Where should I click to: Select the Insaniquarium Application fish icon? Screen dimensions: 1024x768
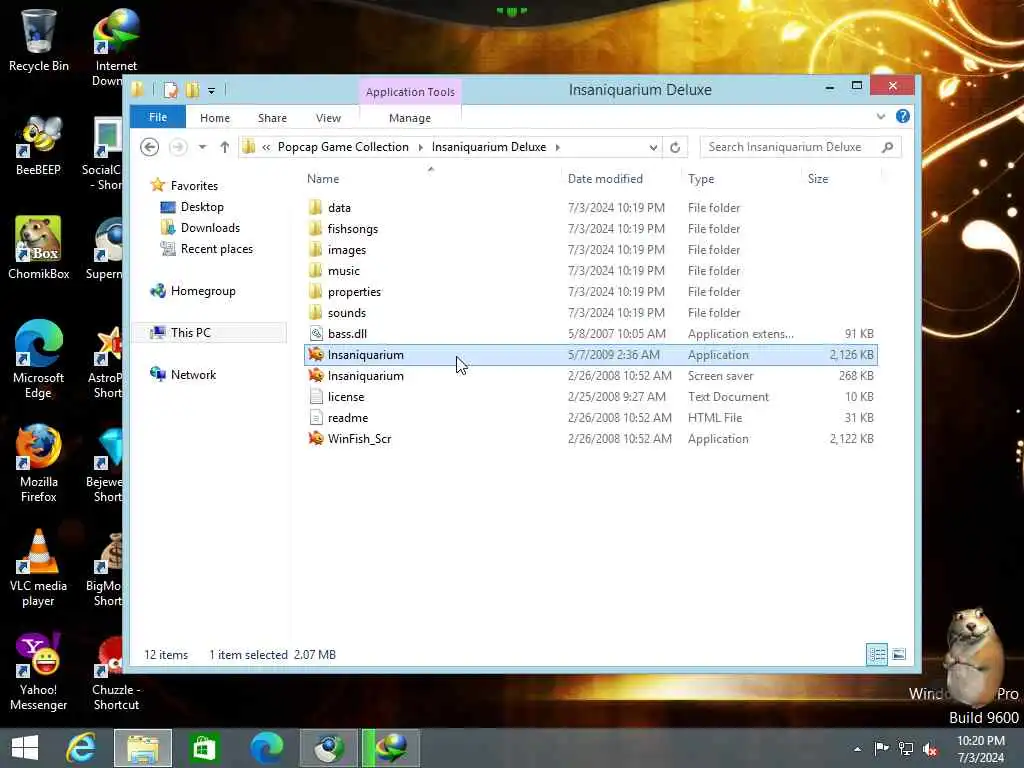coord(316,355)
